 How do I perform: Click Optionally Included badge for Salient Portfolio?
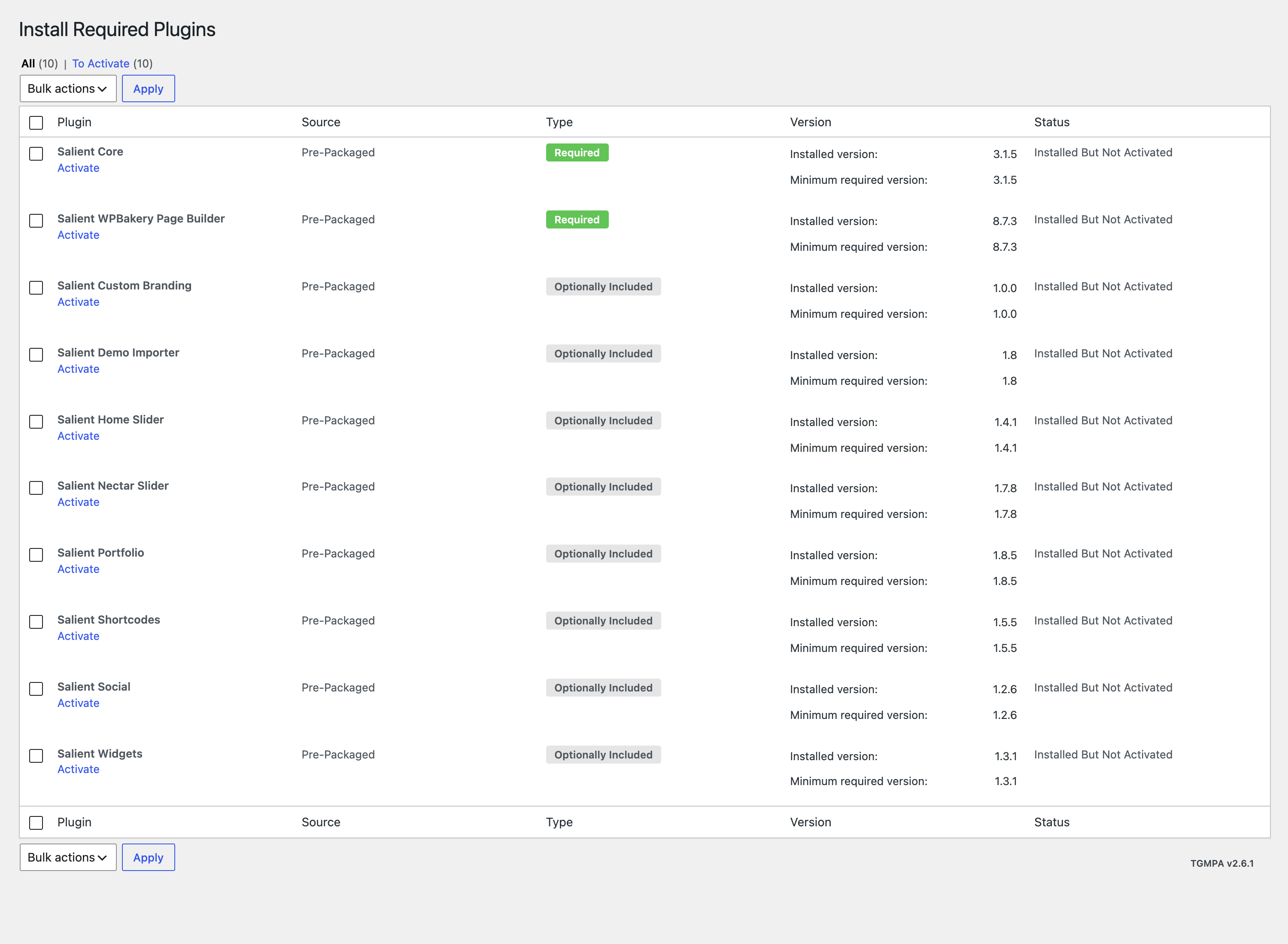(x=603, y=554)
